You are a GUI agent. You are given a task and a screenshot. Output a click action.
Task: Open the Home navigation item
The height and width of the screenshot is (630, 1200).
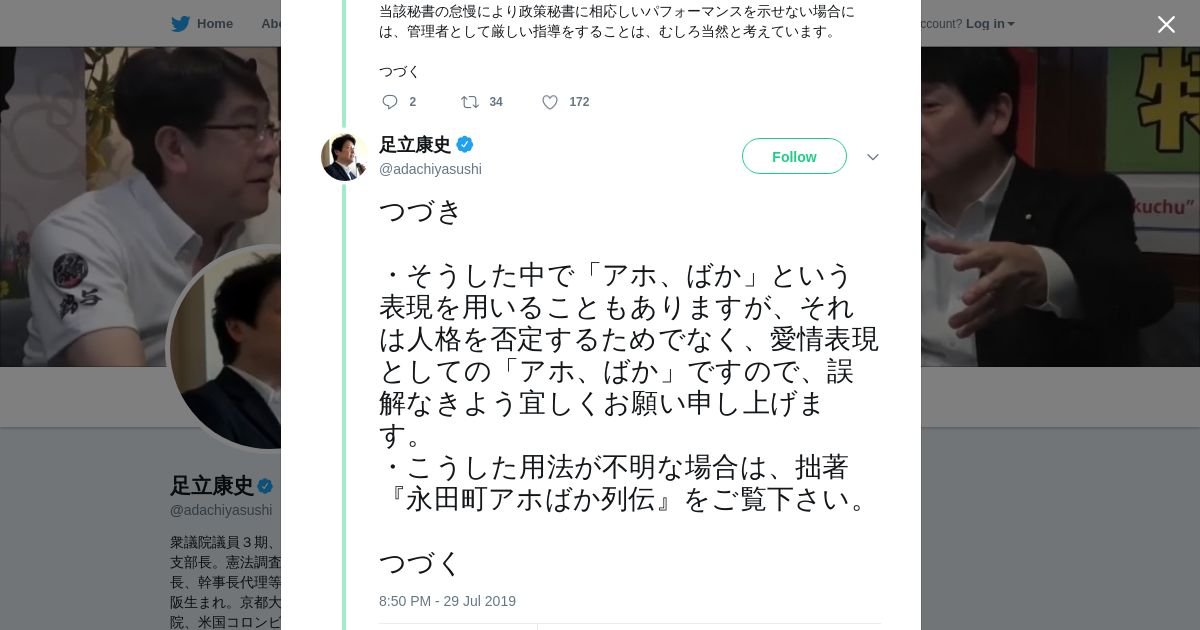214,24
